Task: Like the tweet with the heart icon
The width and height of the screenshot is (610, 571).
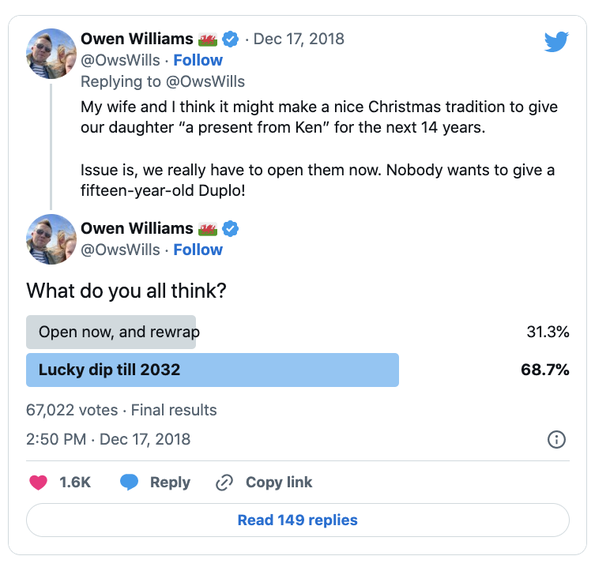Action: 38,482
